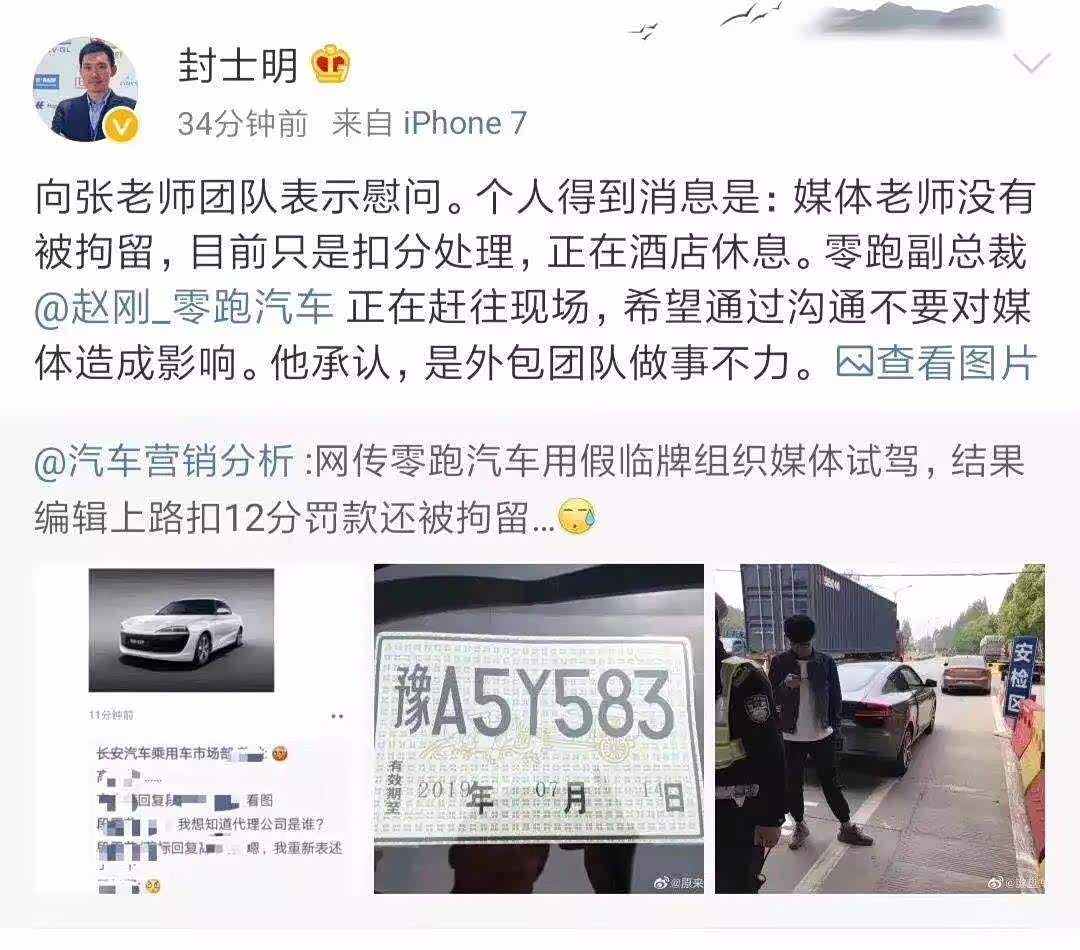Viewport: 1080px width, 950px height.
Task: Open the 封士明 username
Action: pyautogui.click(x=238, y=65)
